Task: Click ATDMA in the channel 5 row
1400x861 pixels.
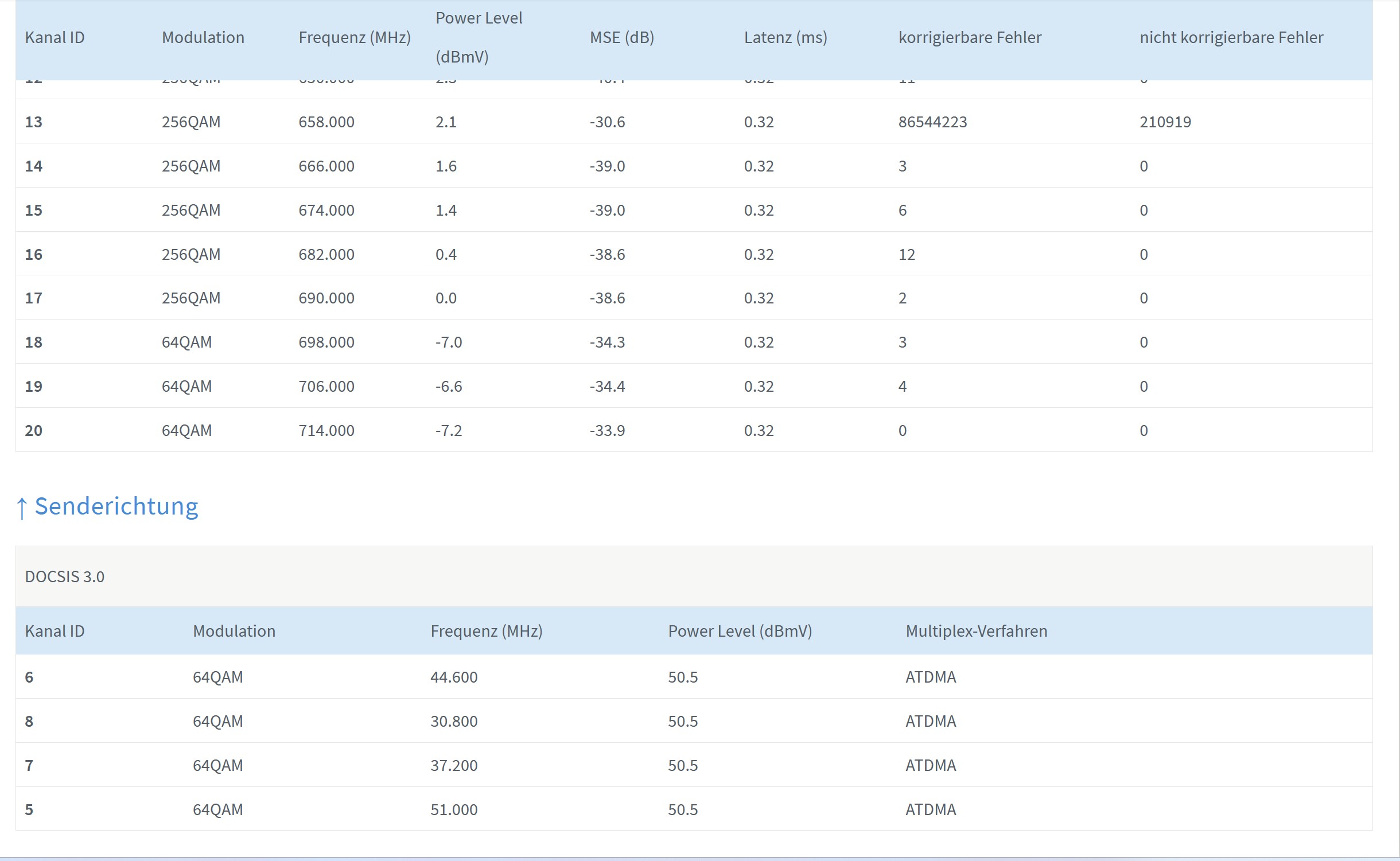Action: [930, 810]
